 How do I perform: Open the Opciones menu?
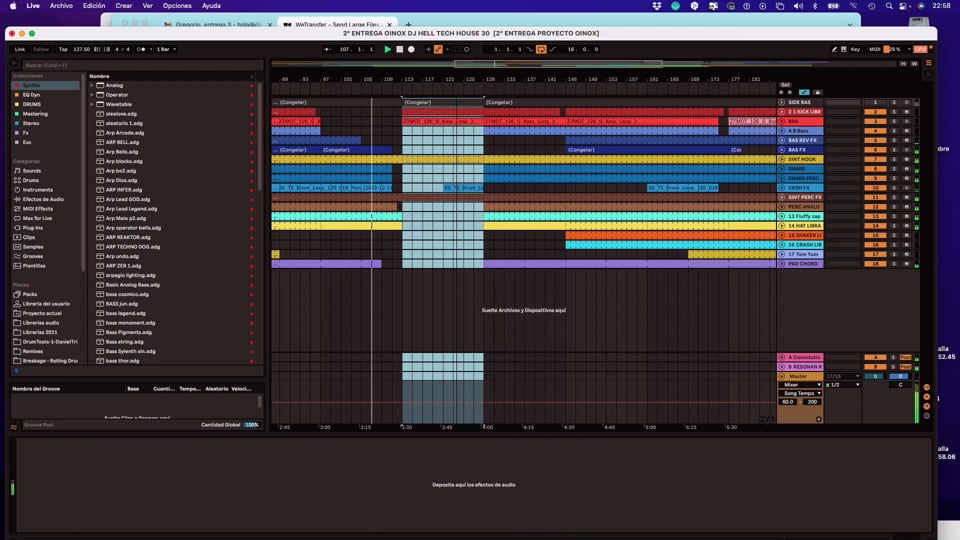177,6
